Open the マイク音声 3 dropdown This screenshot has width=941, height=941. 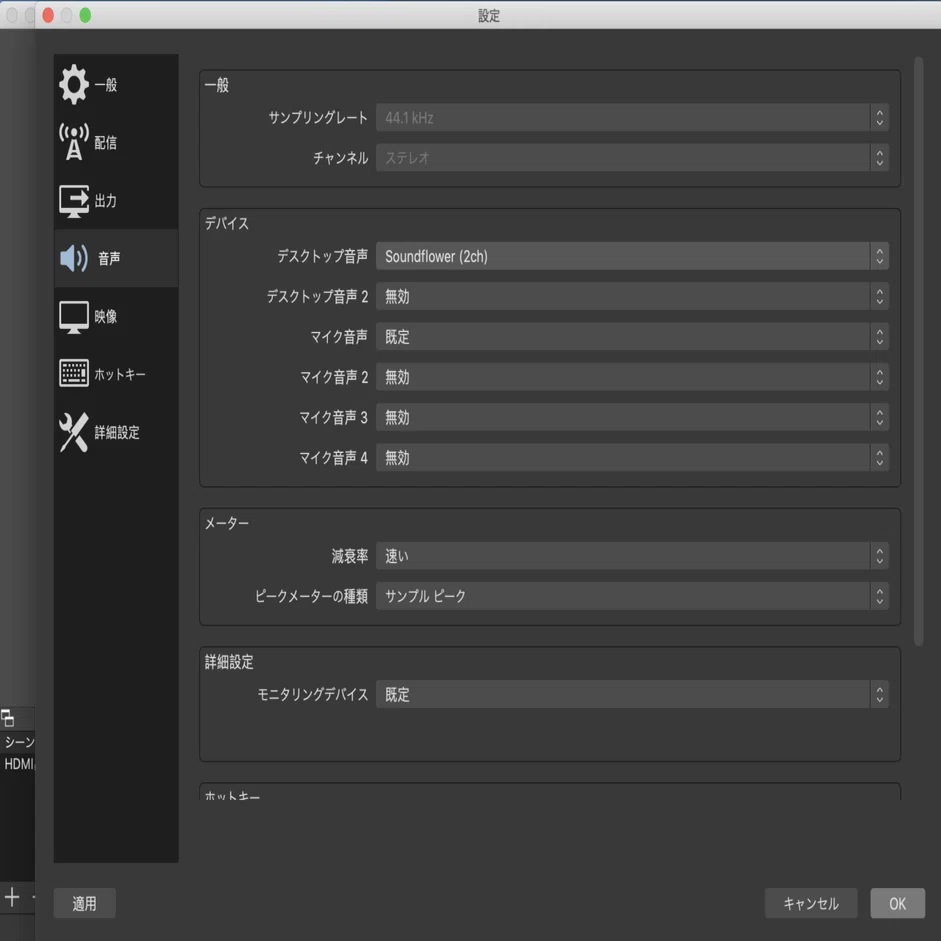[x=632, y=417]
